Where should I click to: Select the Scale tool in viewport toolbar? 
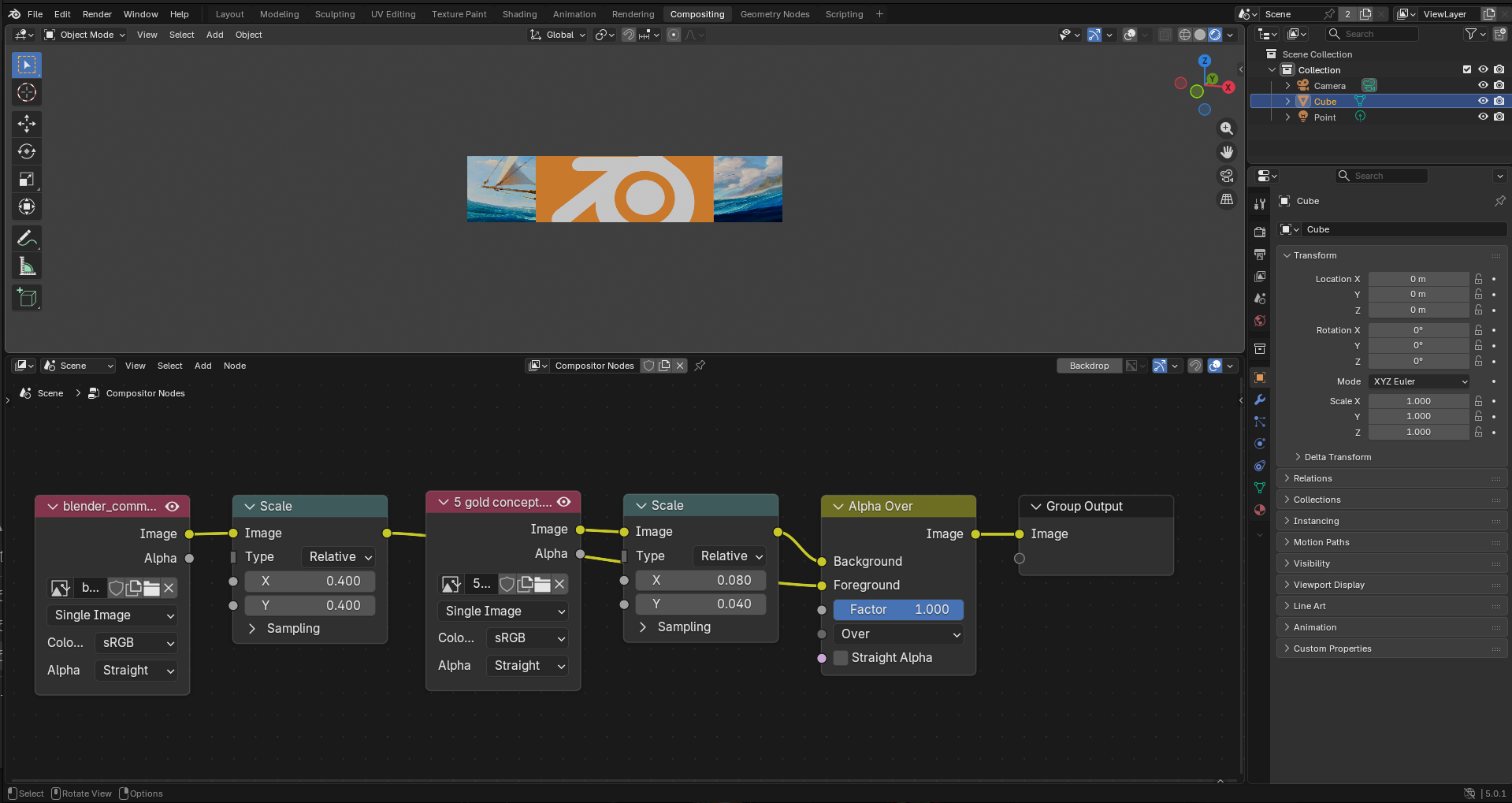[27, 179]
